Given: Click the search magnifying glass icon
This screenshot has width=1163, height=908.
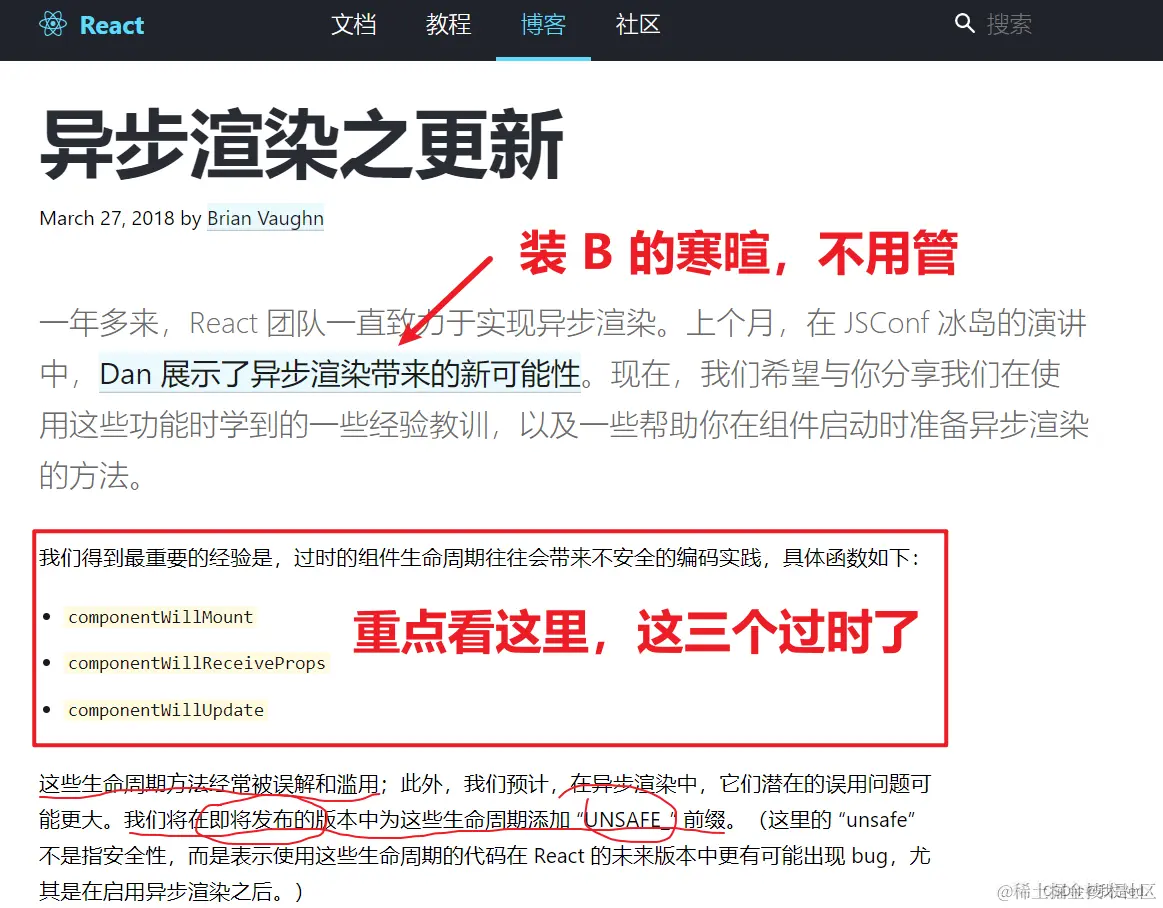Looking at the screenshot, I should 963,23.
